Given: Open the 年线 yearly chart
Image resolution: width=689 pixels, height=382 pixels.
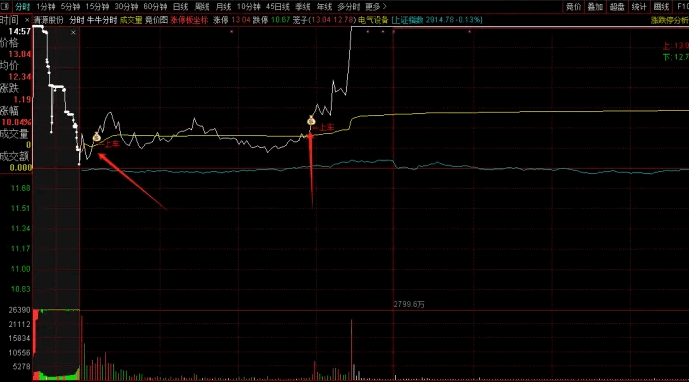Looking at the screenshot, I should pos(324,7).
